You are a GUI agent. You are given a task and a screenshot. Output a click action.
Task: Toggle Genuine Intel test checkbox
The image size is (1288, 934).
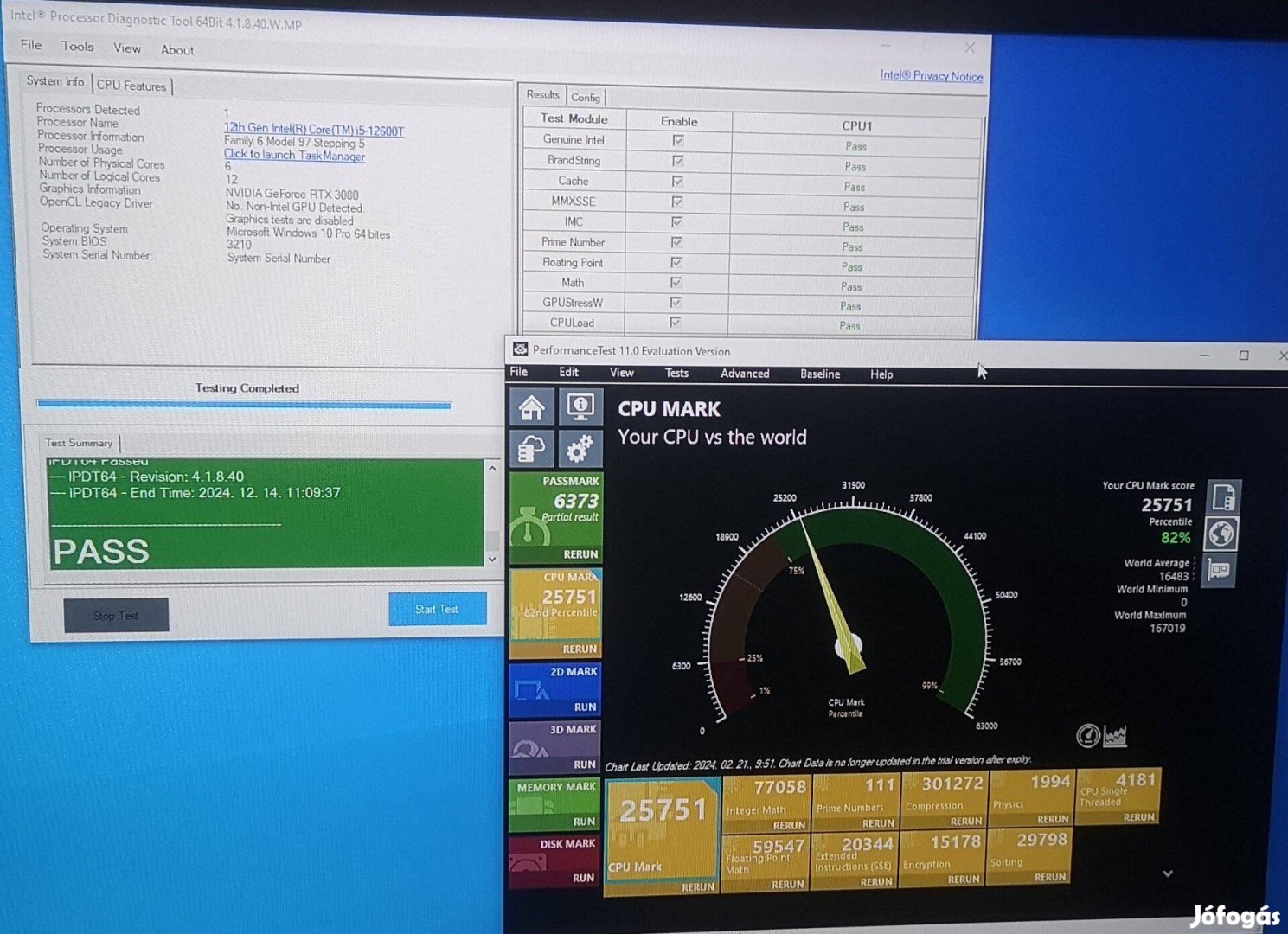tap(678, 140)
